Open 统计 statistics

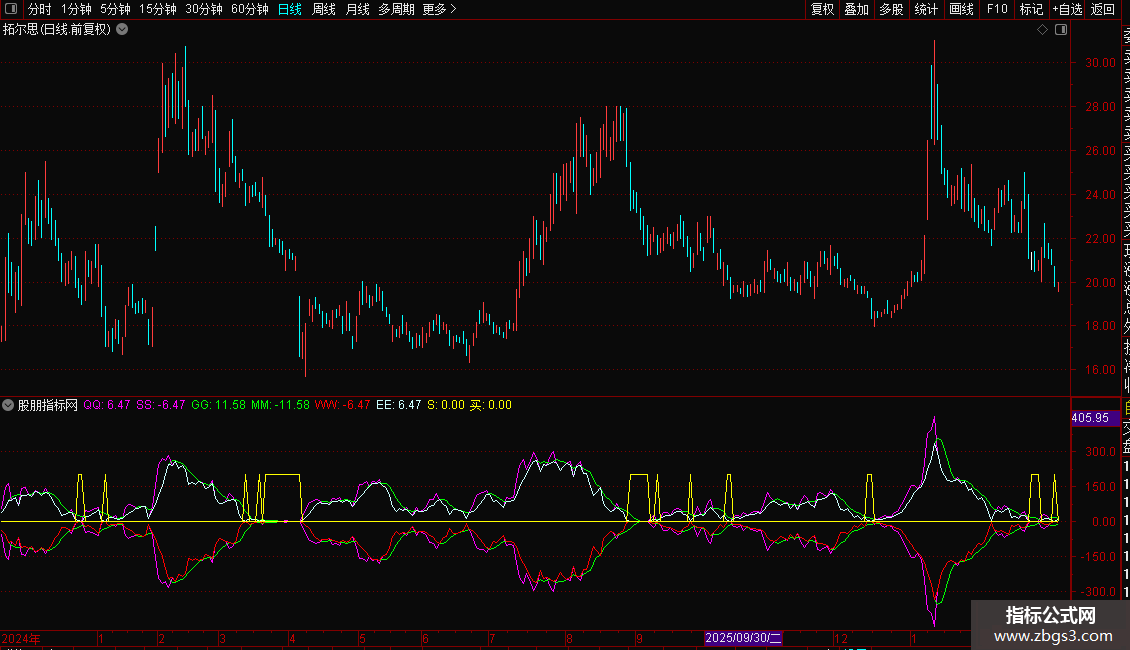(x=926, y=9)
